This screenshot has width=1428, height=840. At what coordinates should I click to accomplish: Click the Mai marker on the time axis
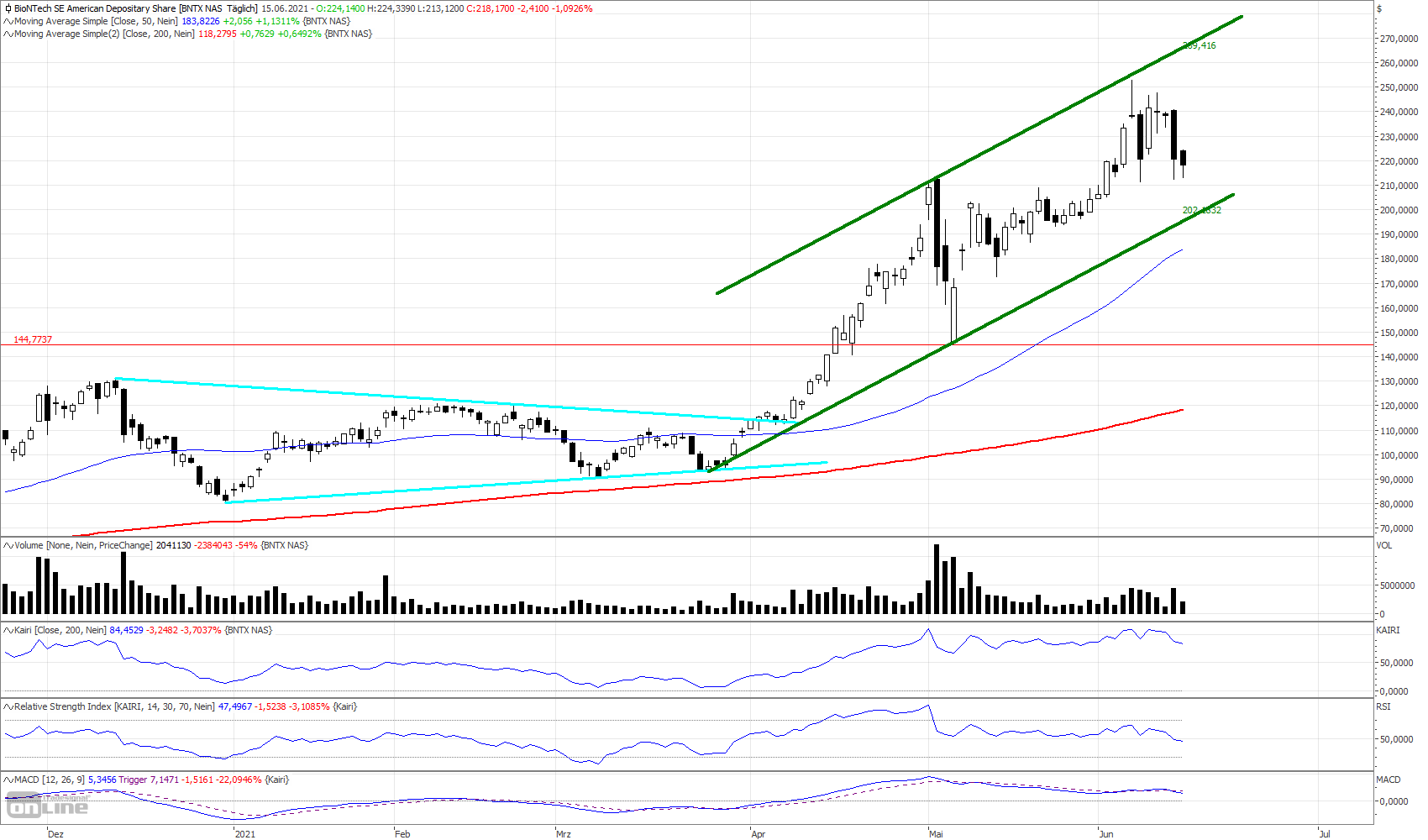(x=936, y=834)
